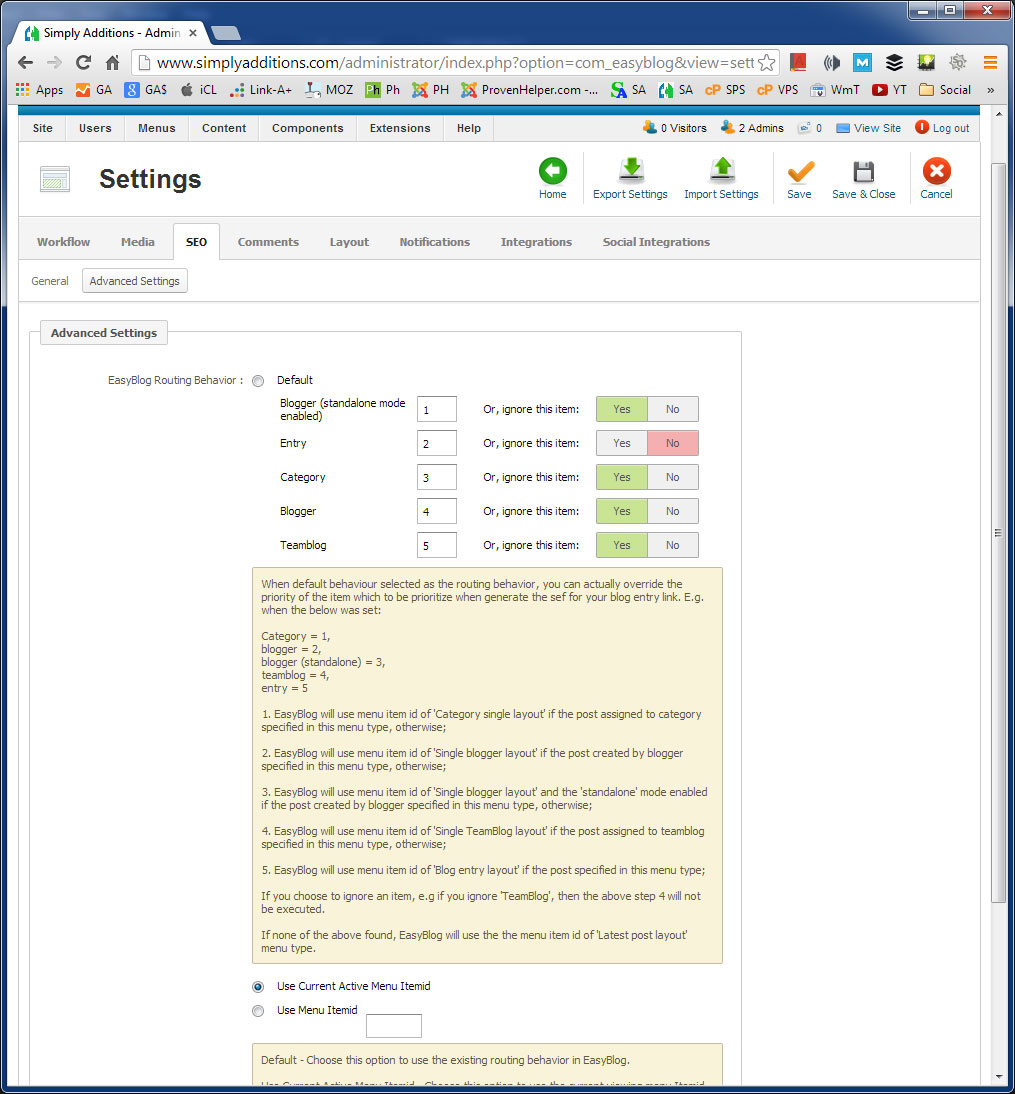Close the Simply Additions browser tab
The height and width of the screenshot is (1094, 1015).
click(x=193, y=33)
